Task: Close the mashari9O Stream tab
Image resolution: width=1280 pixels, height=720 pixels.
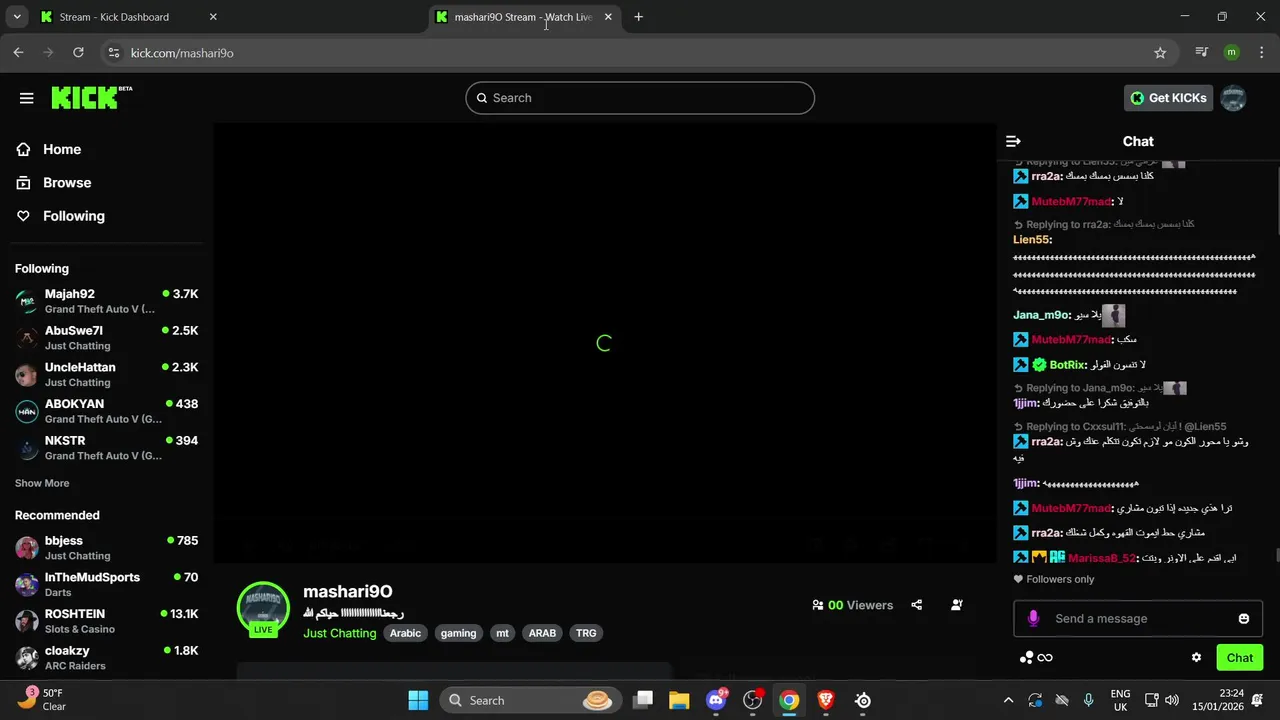Action: pyautogui.click(x=608, y=17)
